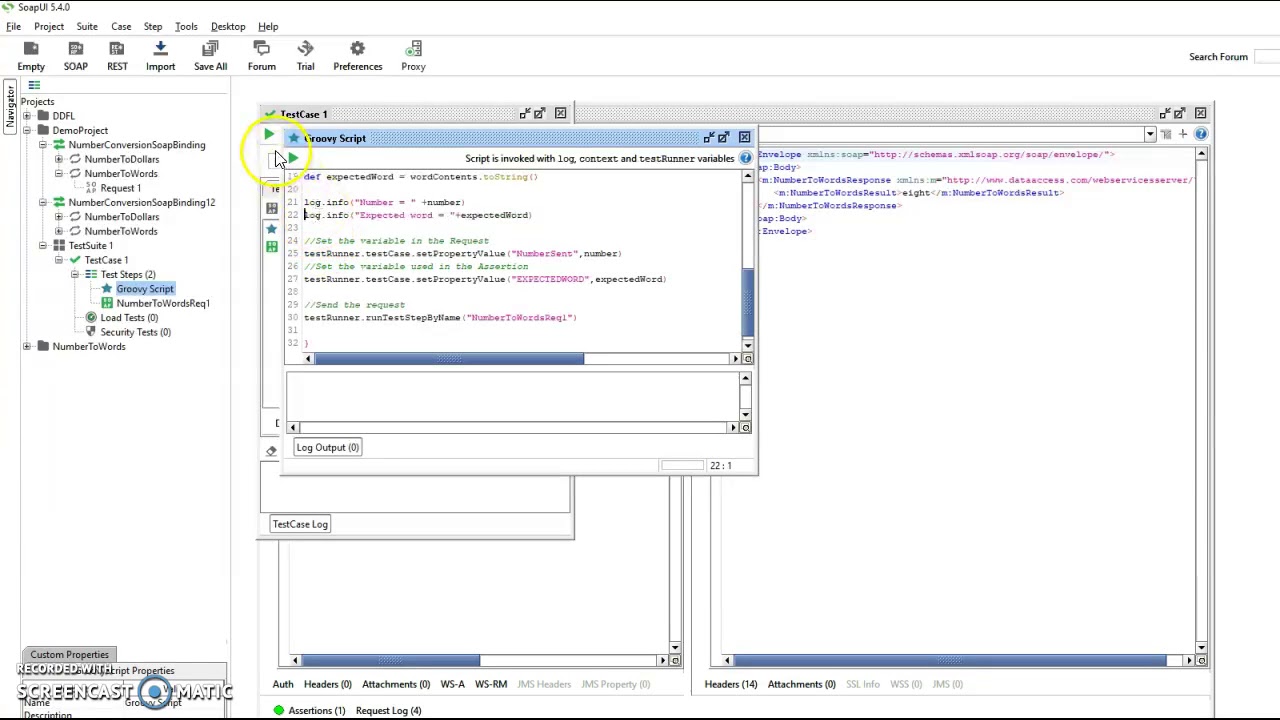Viewport: 1280px width, 720px height.
Task: Open the WS-A tab
Action: point(453,684)
